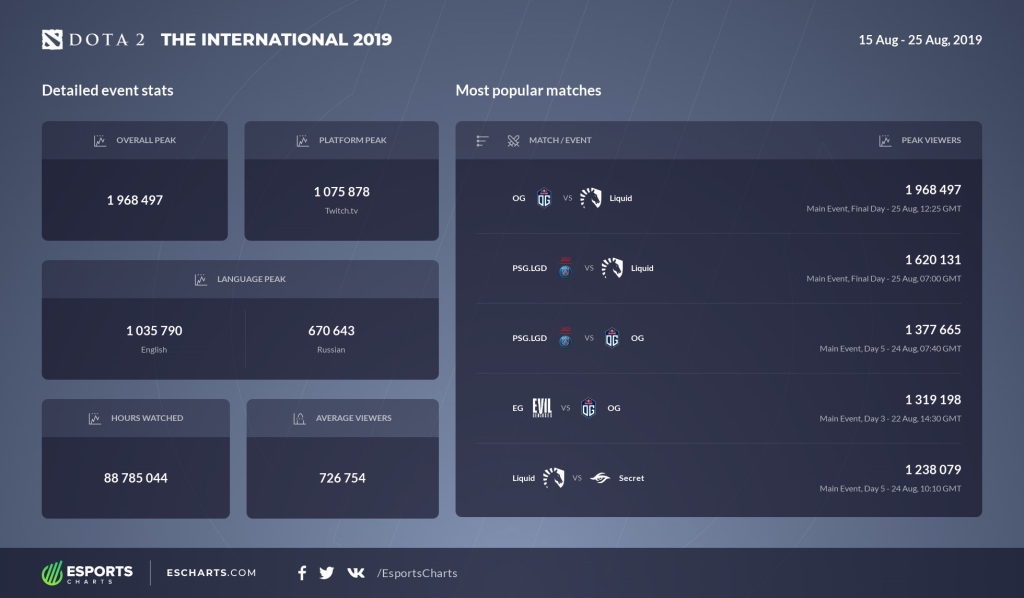The width and height of the screenshot is (1024, 598).
Task: Click 'Main Event, Day 5 - 24 Aug, 10:10 GMT'
Action: coord(890,488)
